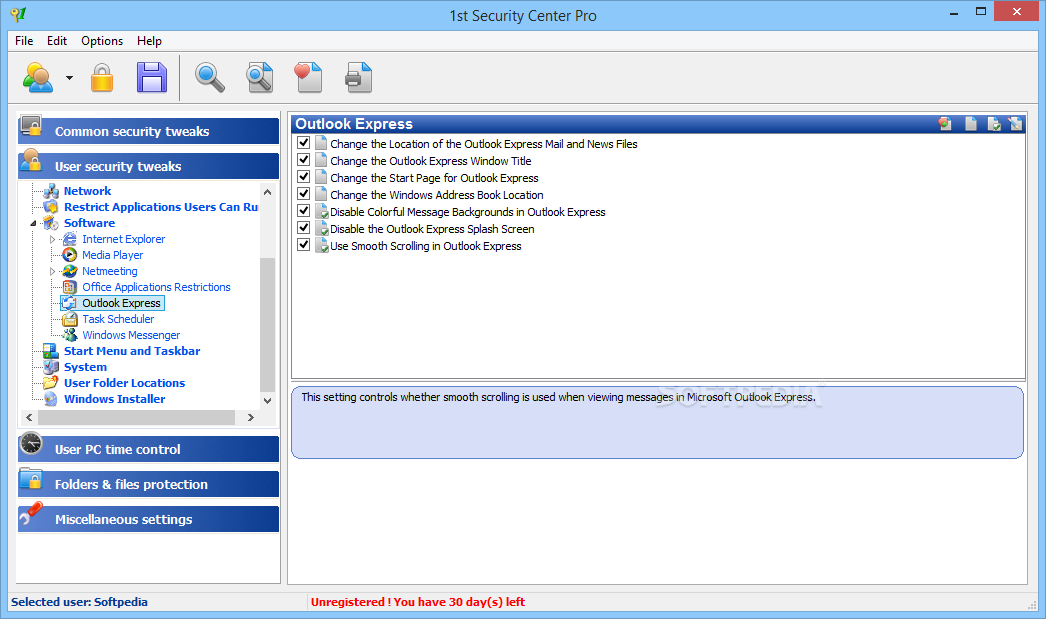This screenshot has height=619, width=1046.
Task: Toggle Disable the Outlook Express Splash Screen
Action: (304, 228)
